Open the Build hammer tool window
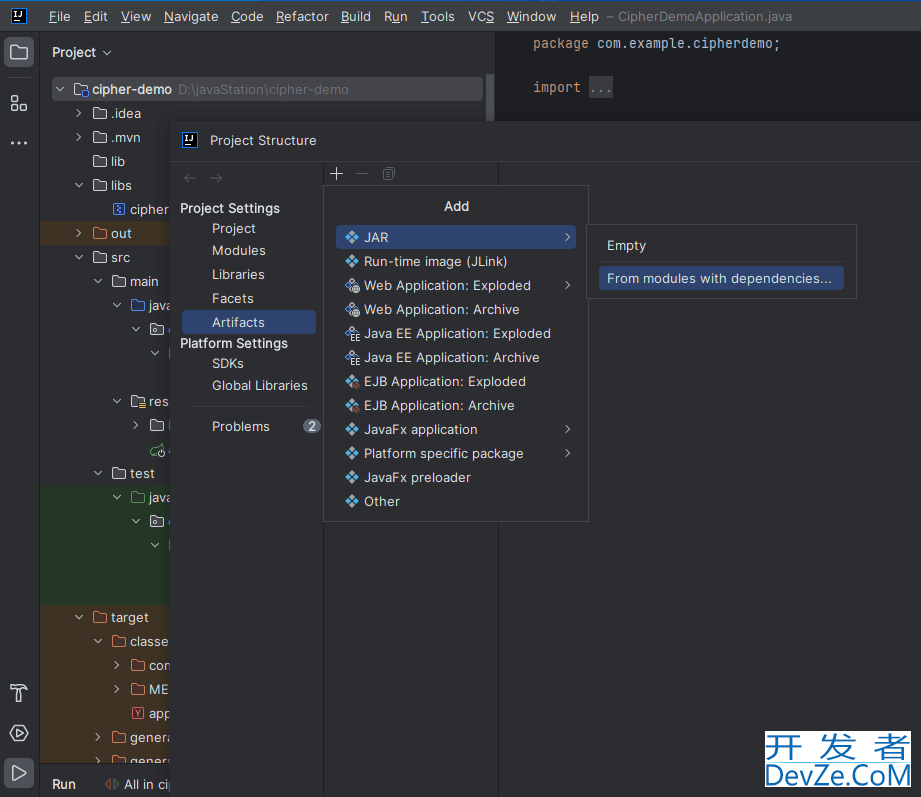The width and height of the screenshot is (921, 797). tap(19, 693)
